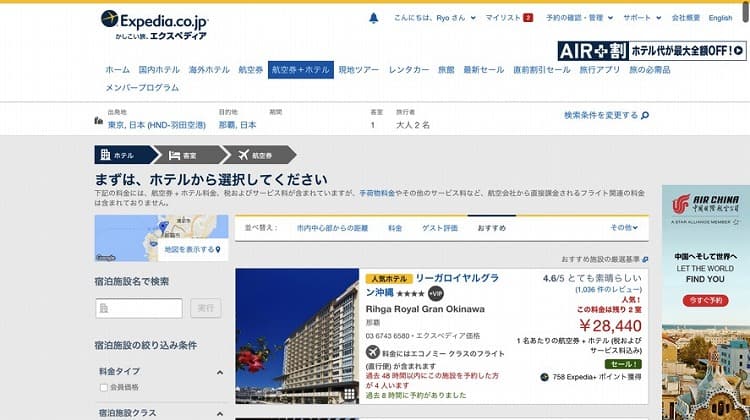Open the 旅の必需品 nav tab
750x420 pixels.
click(x=650, y=70)
